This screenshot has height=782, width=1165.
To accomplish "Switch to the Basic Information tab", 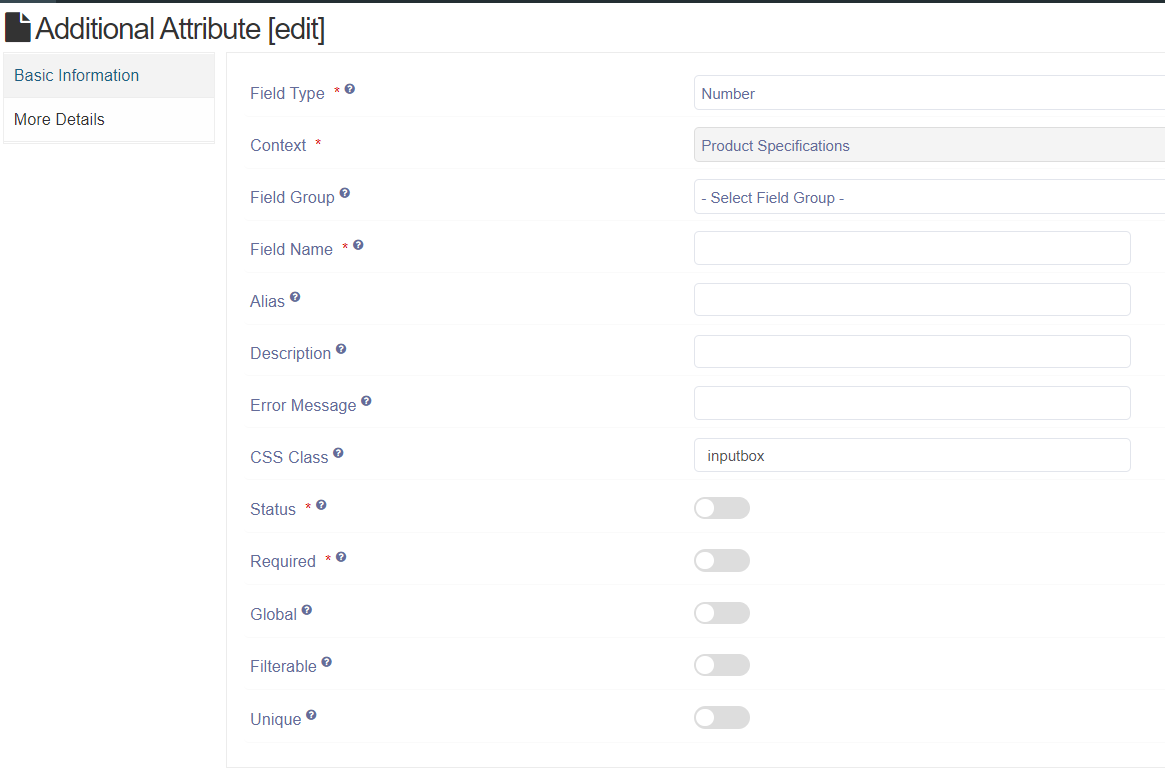I will (x=77, y=75).
